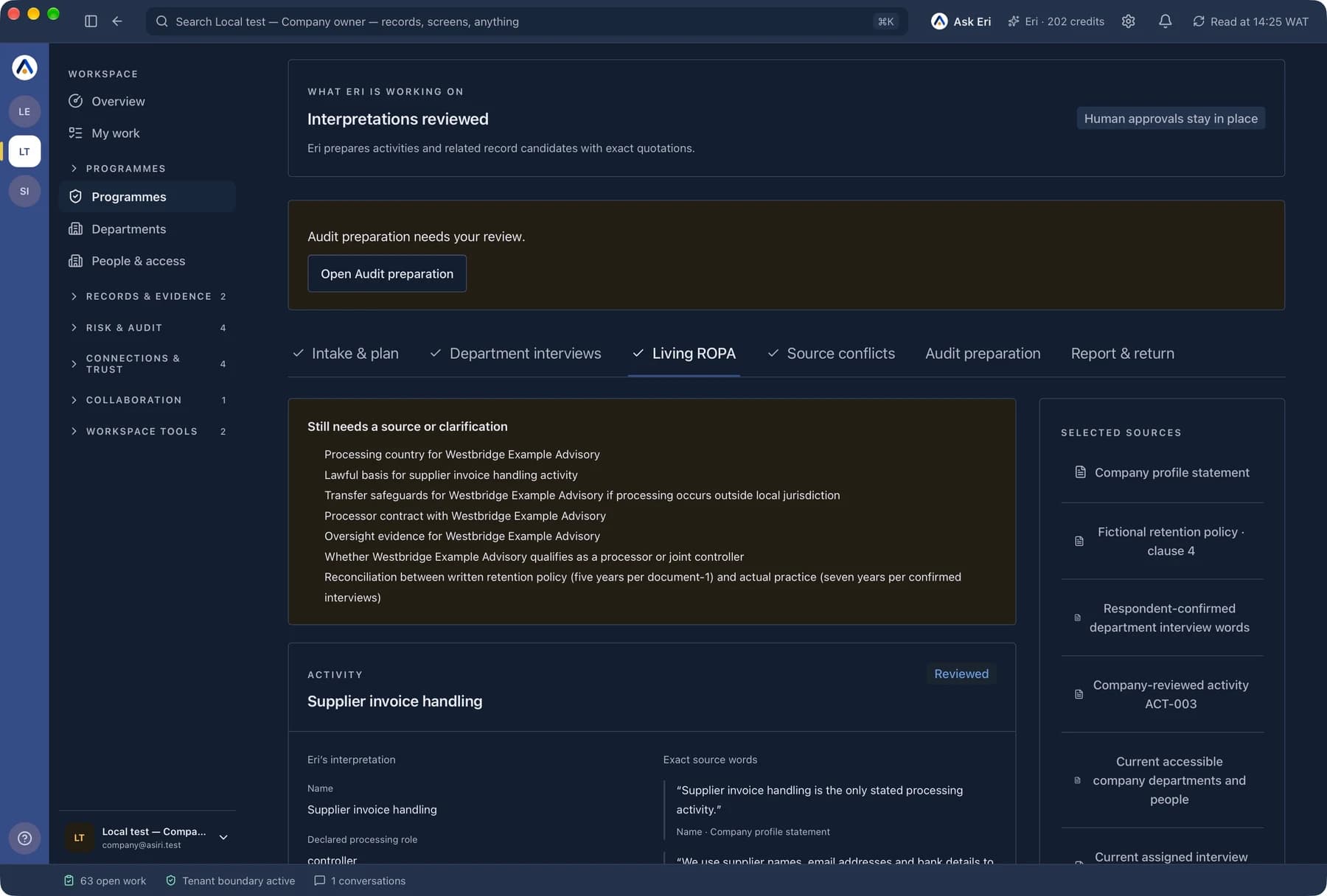Toggle the sidebar panel icon
Image resolution: width=1327 pixels, height=896 pixels.
(x=91, y=21)
